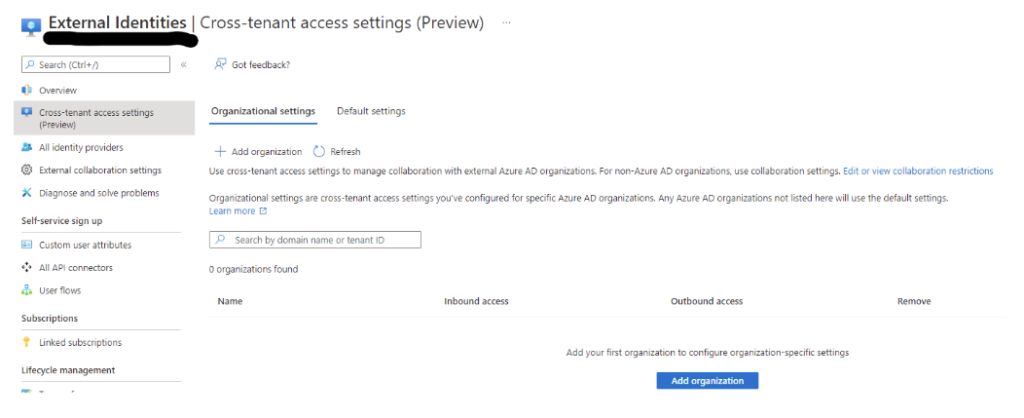Open User flows

click(x=60, y=290)
